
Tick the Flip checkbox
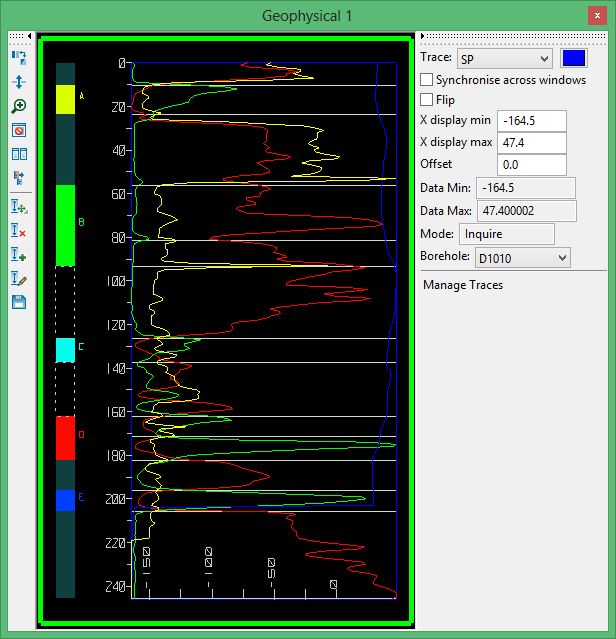(x=427, y=100)
